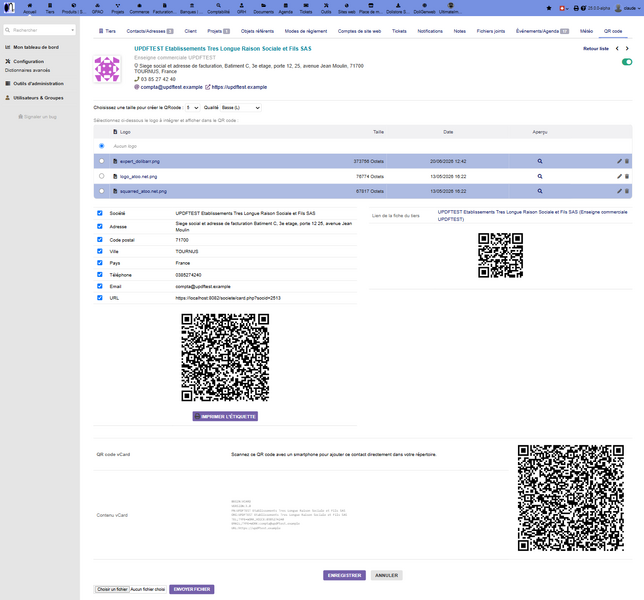Viewport: 644px width, 600px height.
Task: Open the Projets module icon
Action: pyautogui.click(x=117, y=5)
